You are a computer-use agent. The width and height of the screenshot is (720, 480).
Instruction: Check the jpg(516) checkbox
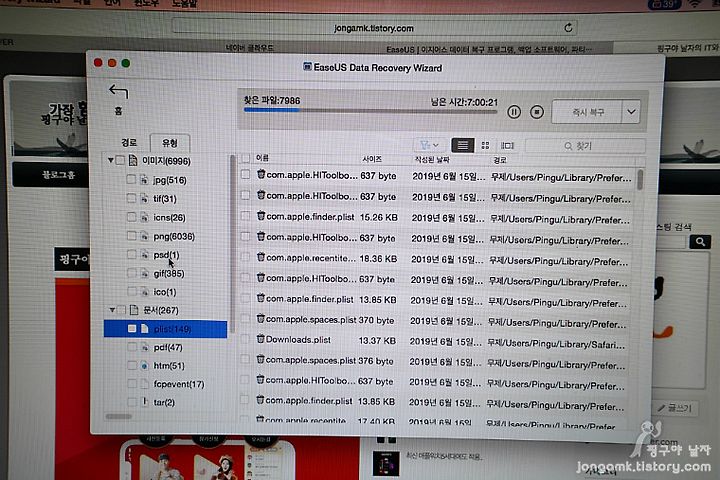(x=131, y=179)
